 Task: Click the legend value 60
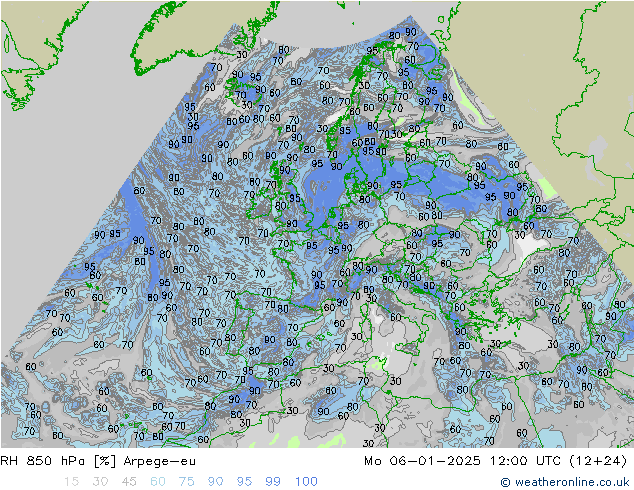pos(158,482)
